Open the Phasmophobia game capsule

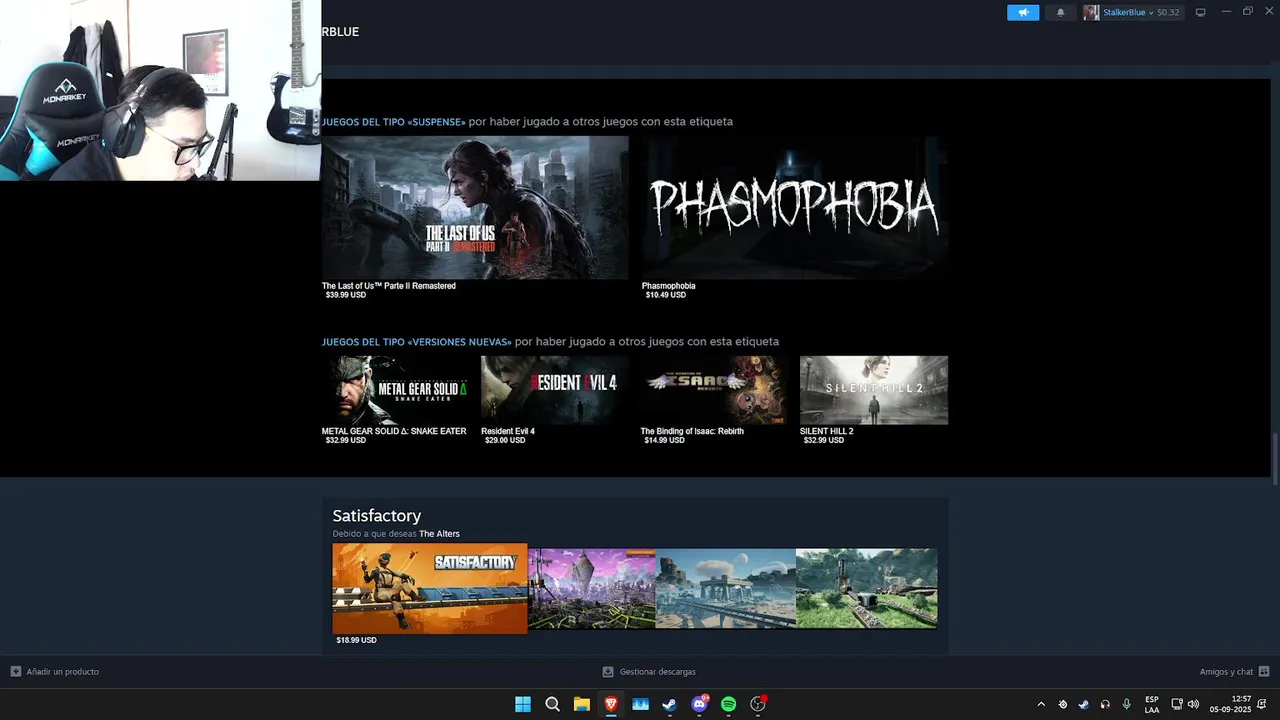click(x=795, y=207)
